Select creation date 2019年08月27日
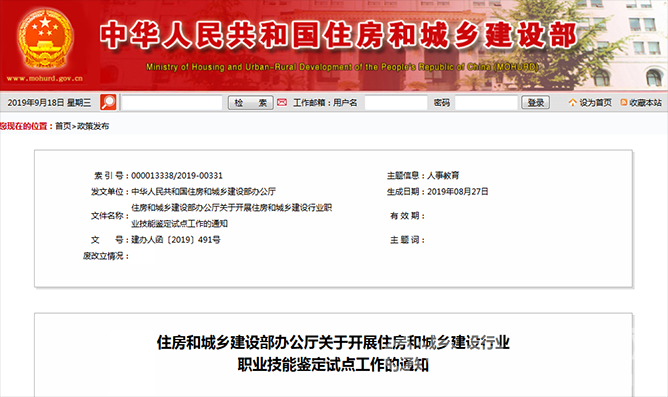The width and height of the screenshot is (668, 397). [x=458, y=192]
